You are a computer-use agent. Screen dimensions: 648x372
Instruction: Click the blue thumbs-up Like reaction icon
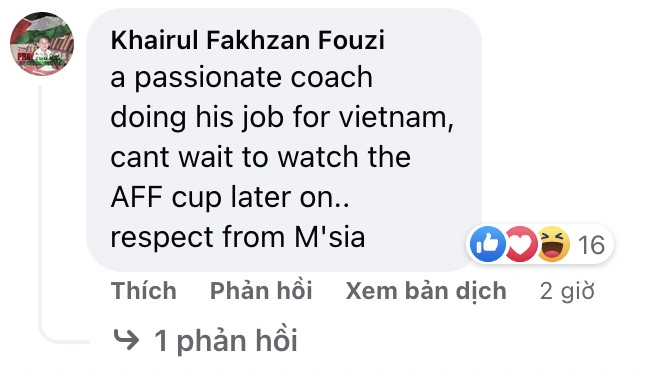pos(488,244)
